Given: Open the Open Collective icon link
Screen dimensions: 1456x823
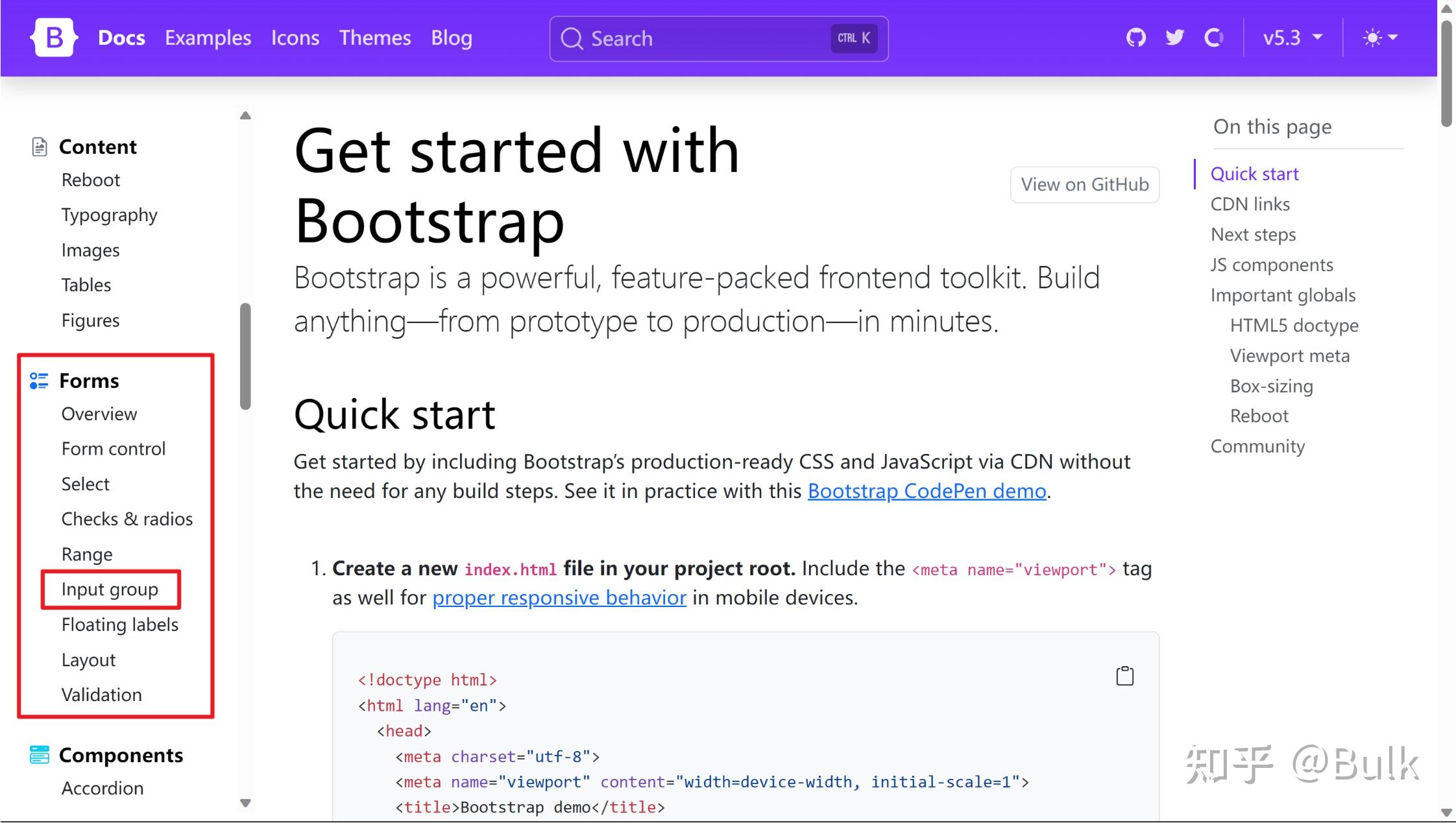Looking at the screenshot, I should (1213, 38).
